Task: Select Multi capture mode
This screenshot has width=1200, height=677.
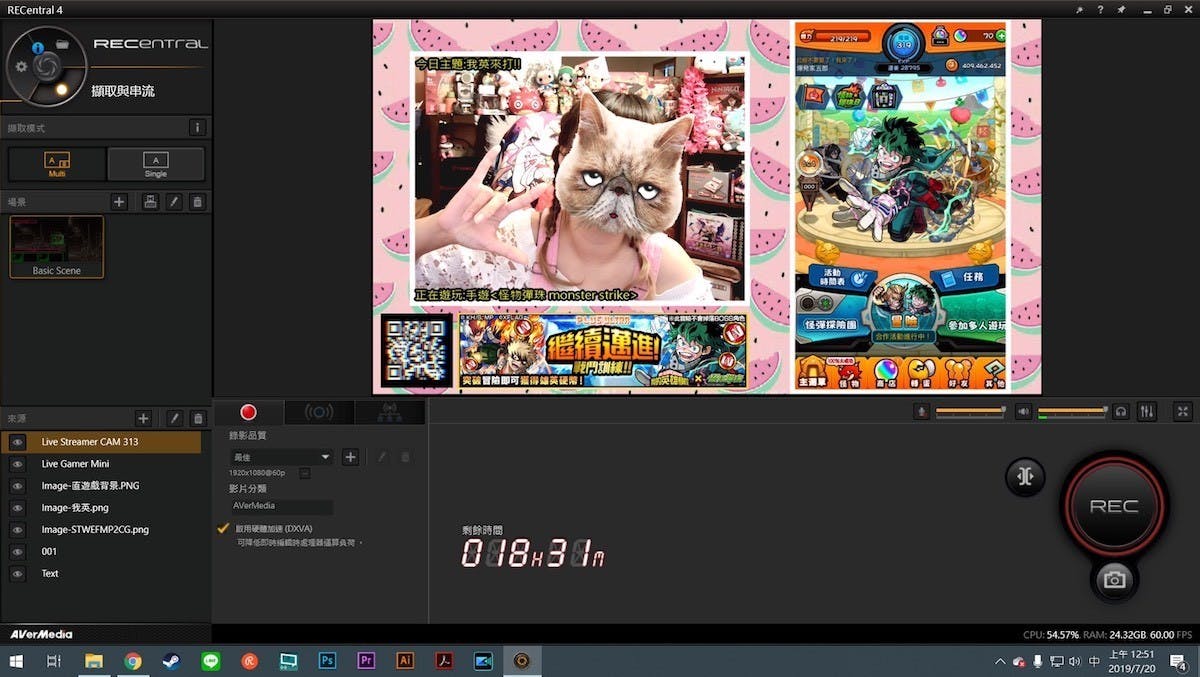Action: [57, 164]
